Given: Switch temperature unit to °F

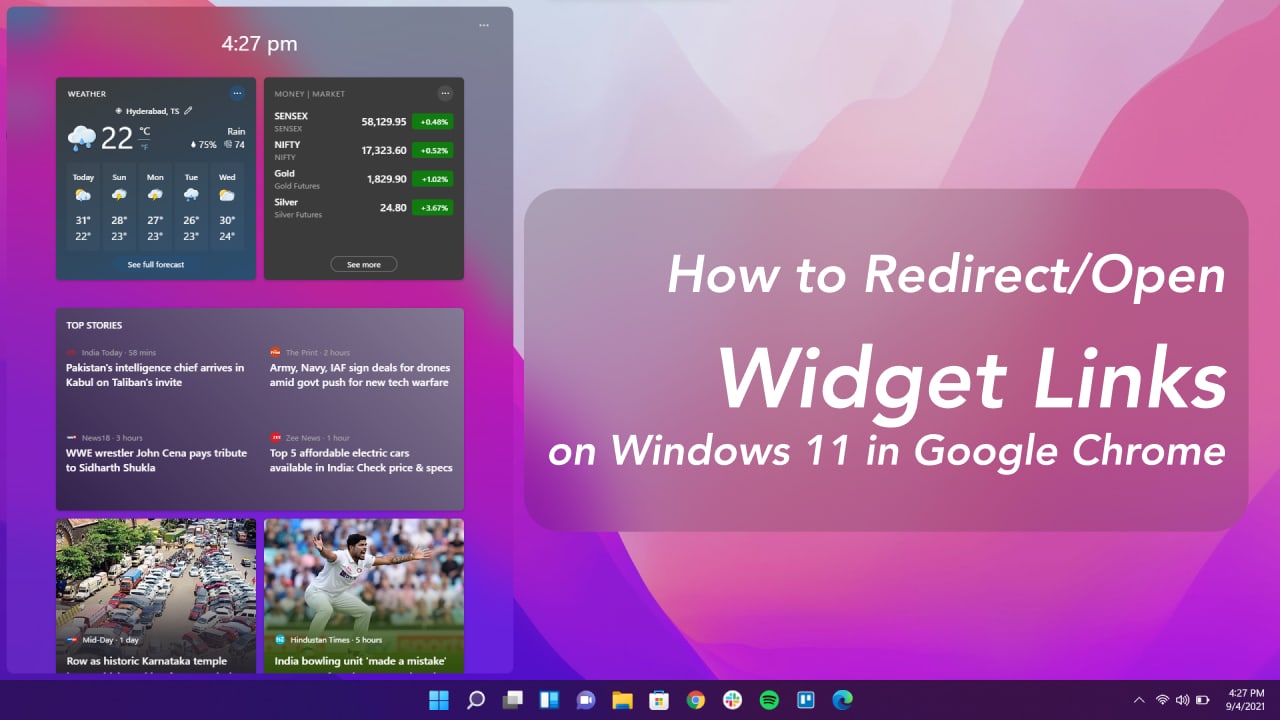Looking at the screenshot, I should click(145, 147).
